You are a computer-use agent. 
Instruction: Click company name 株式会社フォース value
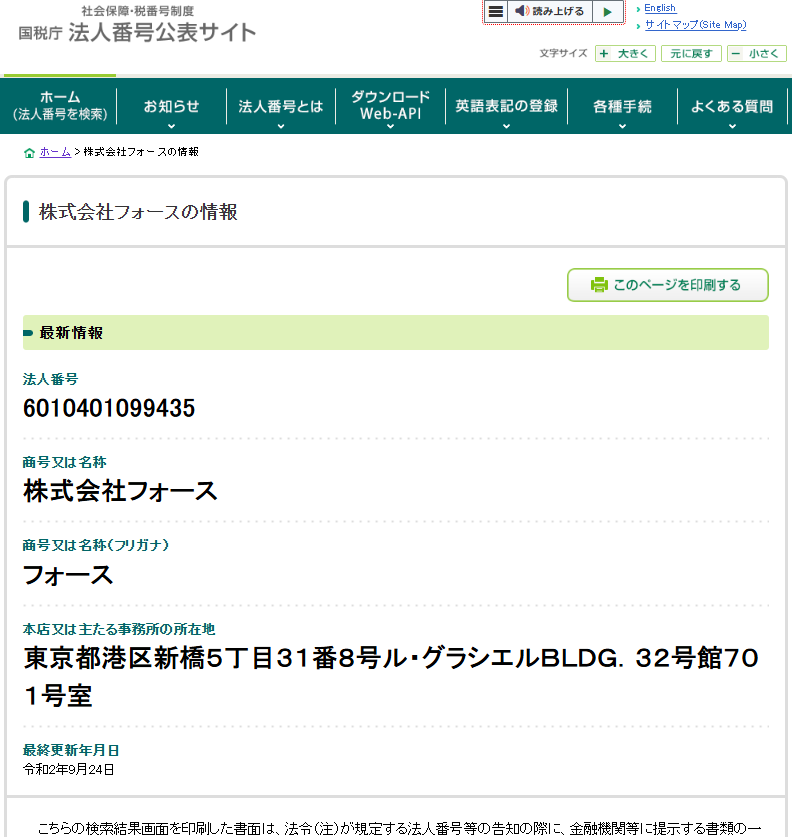(x=120, y=491)
